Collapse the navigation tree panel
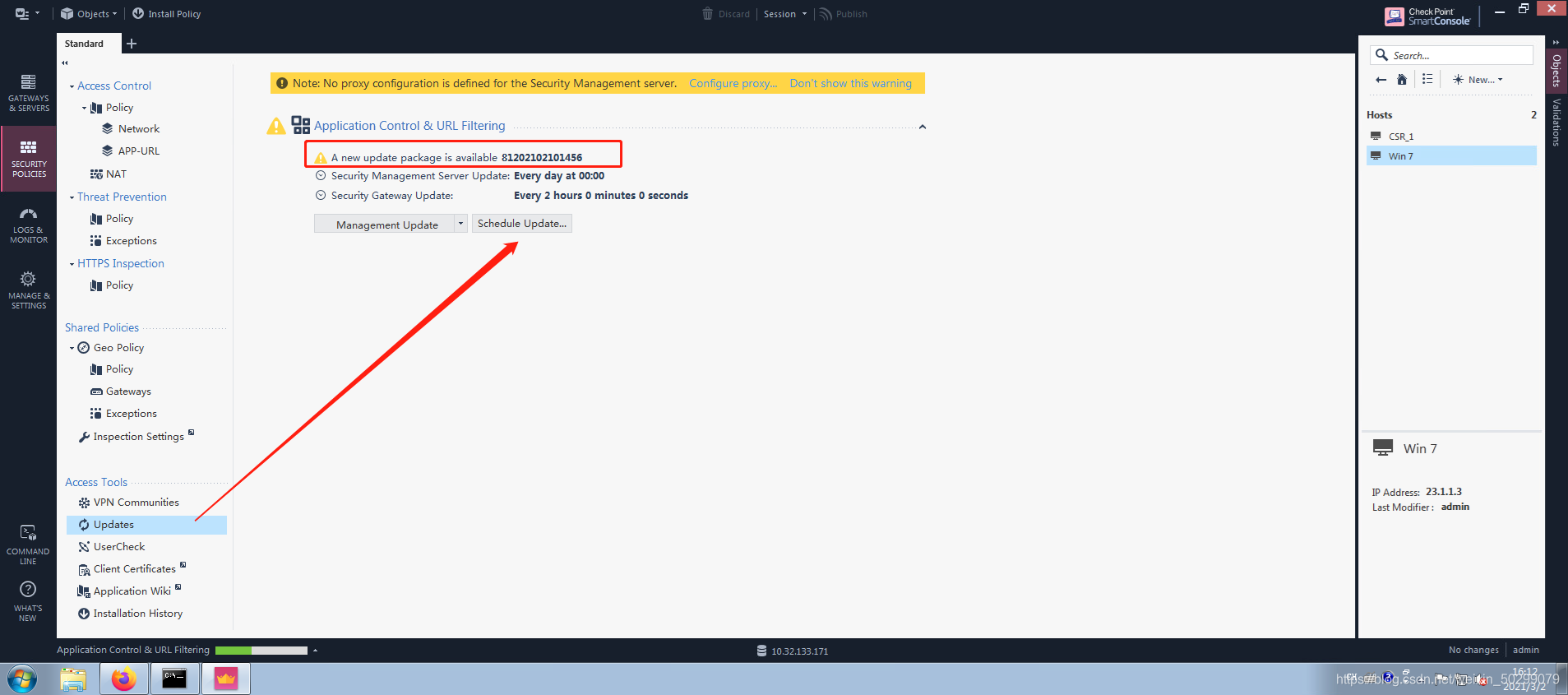This screenshot has height=695, width=1568. click(65, 63)
